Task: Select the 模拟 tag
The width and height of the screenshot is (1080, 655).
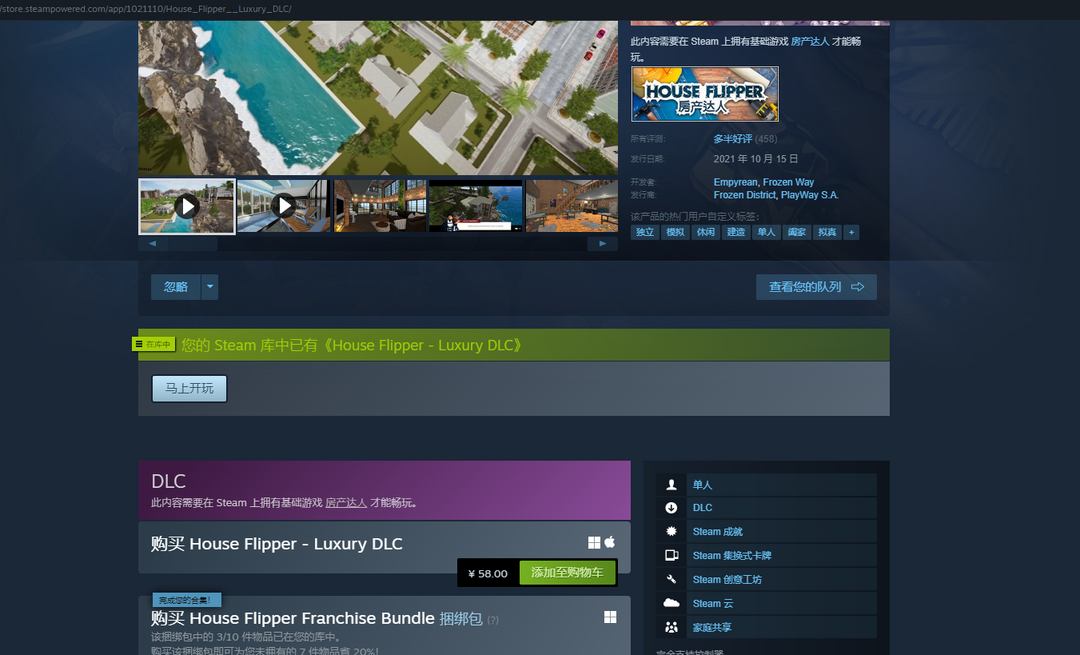Action: (675, 232)
